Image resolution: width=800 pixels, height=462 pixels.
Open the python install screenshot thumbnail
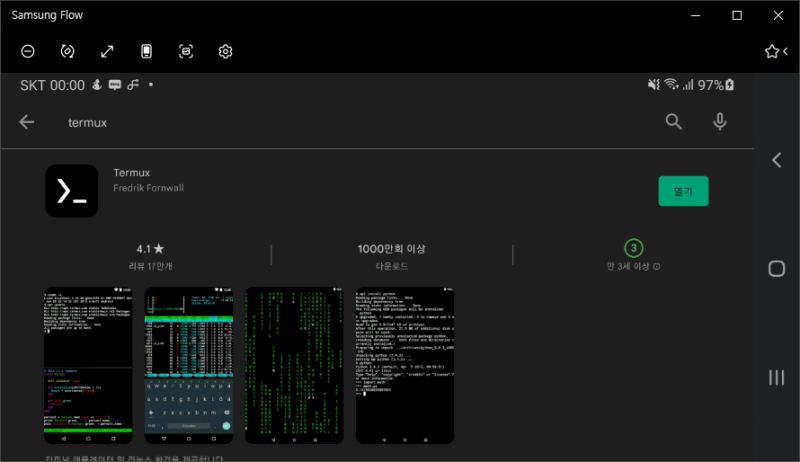coord(405,365)
